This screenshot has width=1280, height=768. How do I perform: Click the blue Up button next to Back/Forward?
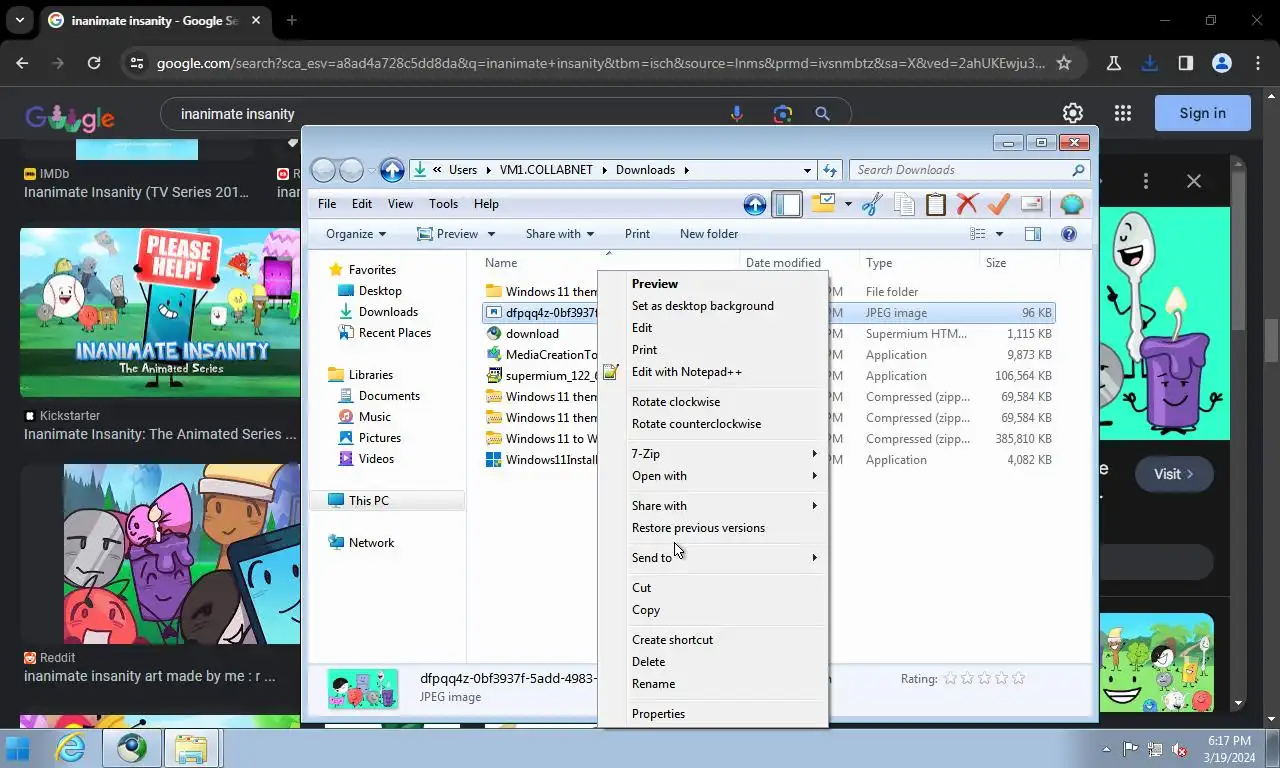click(392, 170)
